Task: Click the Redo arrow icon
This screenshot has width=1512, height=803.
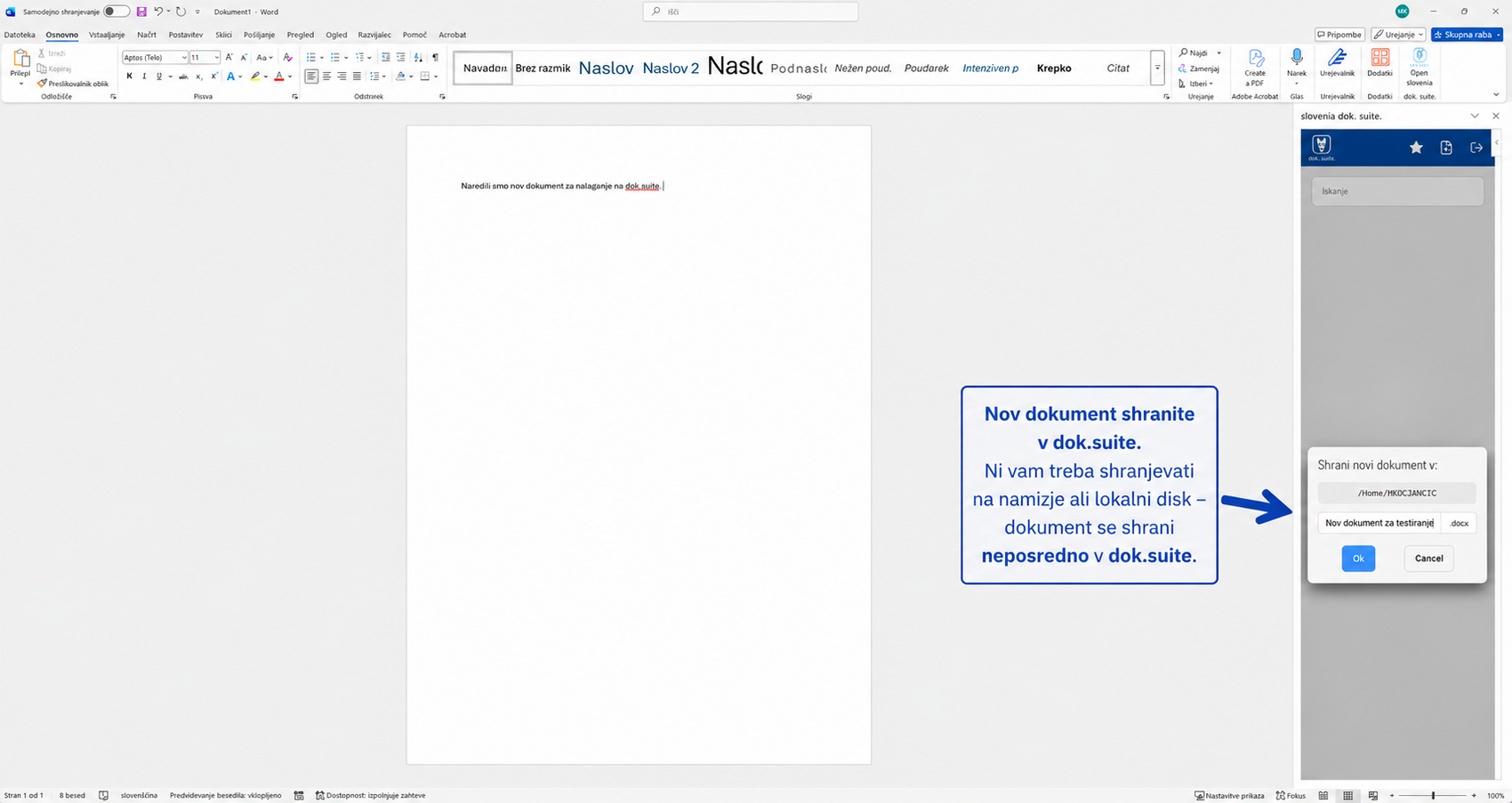Action: click(181, 12)
